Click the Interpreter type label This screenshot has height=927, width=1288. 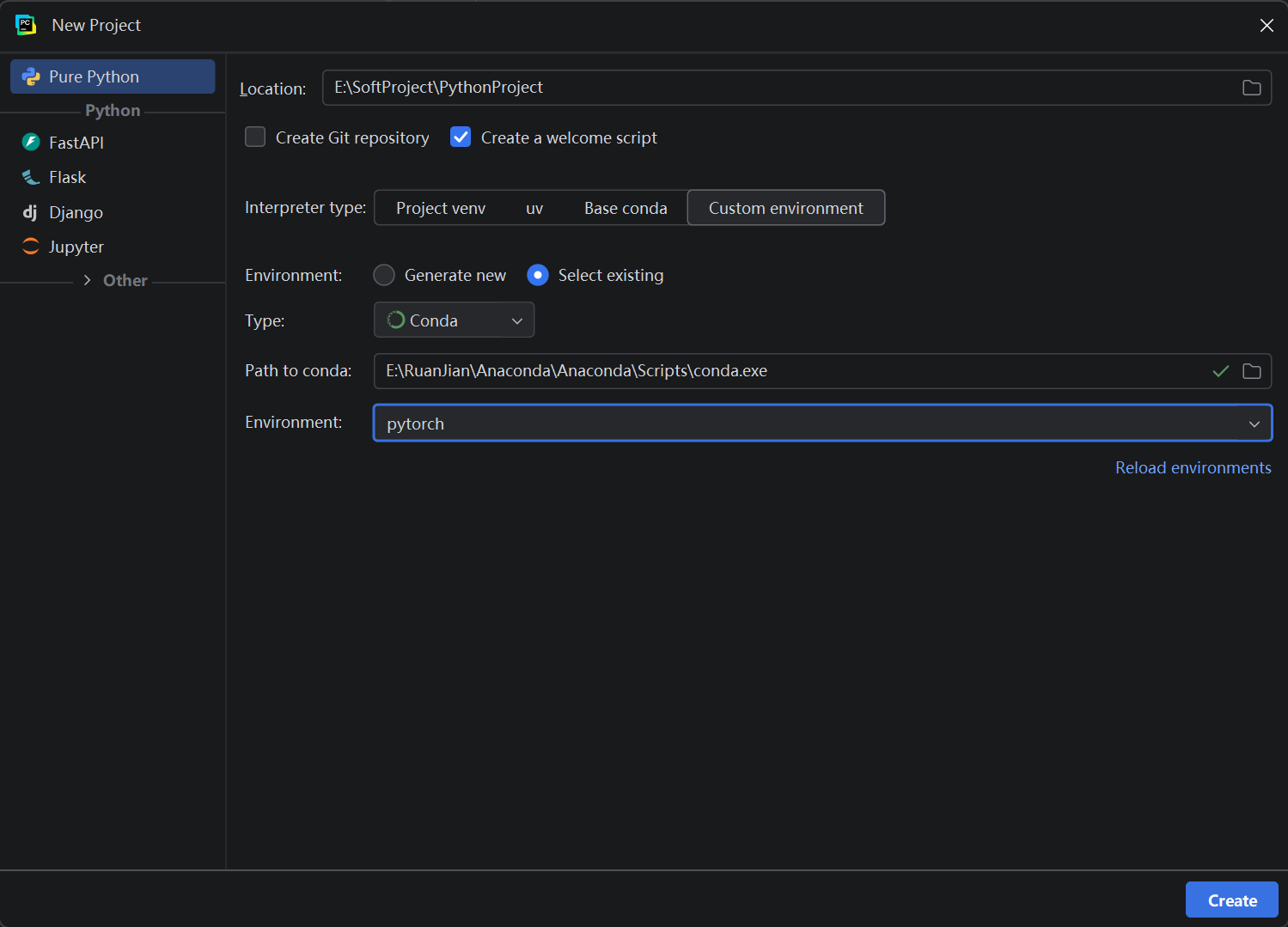305,207
